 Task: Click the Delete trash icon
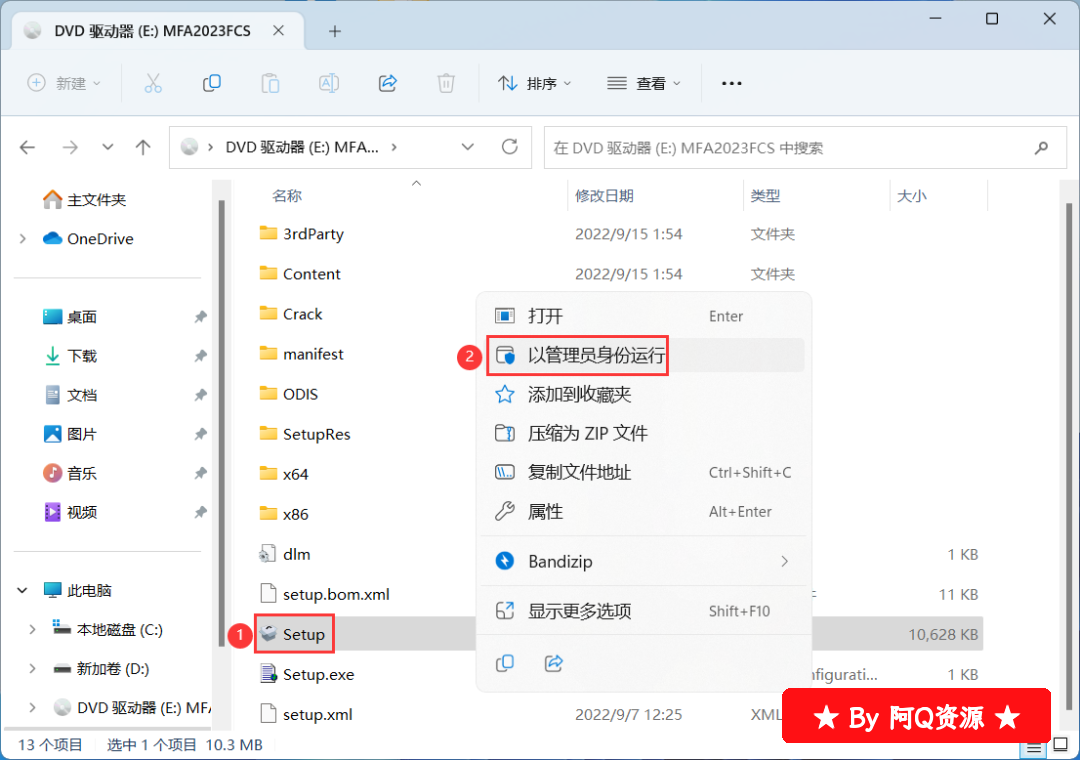[446, 83]
